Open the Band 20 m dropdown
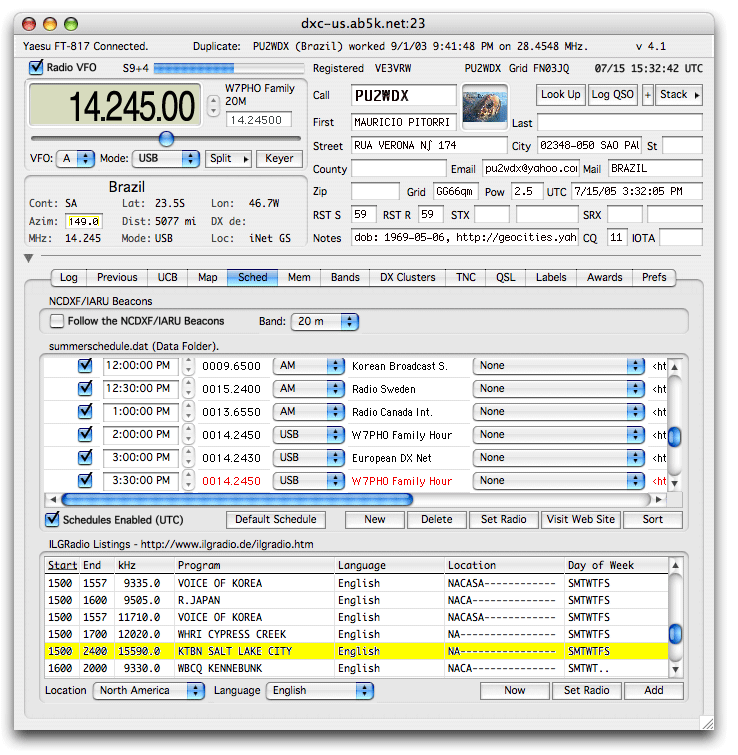738x755 pixels. (324, 321)
